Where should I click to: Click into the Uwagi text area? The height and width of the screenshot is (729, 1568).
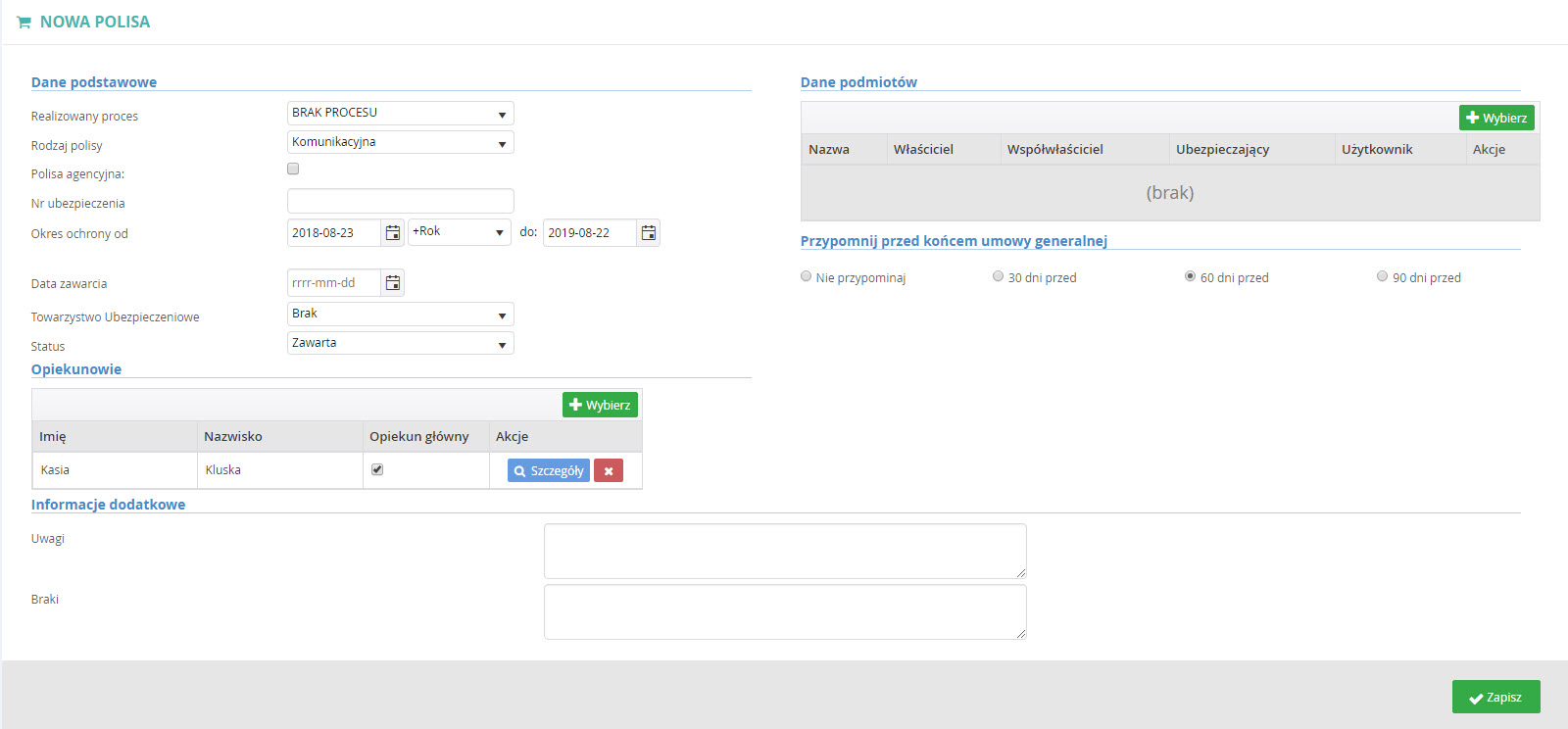(785, 551)
